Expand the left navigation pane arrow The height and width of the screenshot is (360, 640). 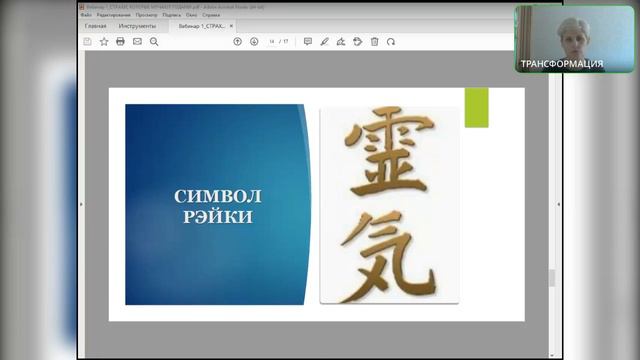(x=81, y=204)
